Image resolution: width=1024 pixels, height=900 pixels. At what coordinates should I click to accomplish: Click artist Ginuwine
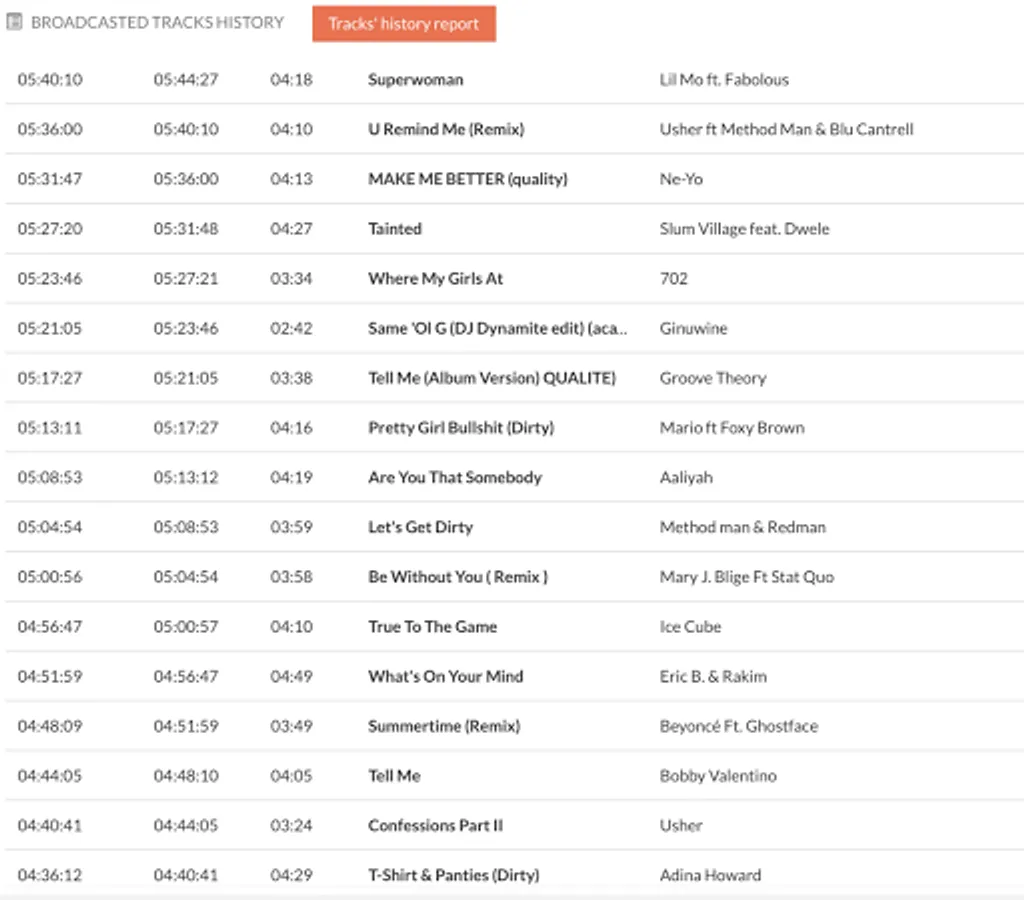(x=693, y=328)
